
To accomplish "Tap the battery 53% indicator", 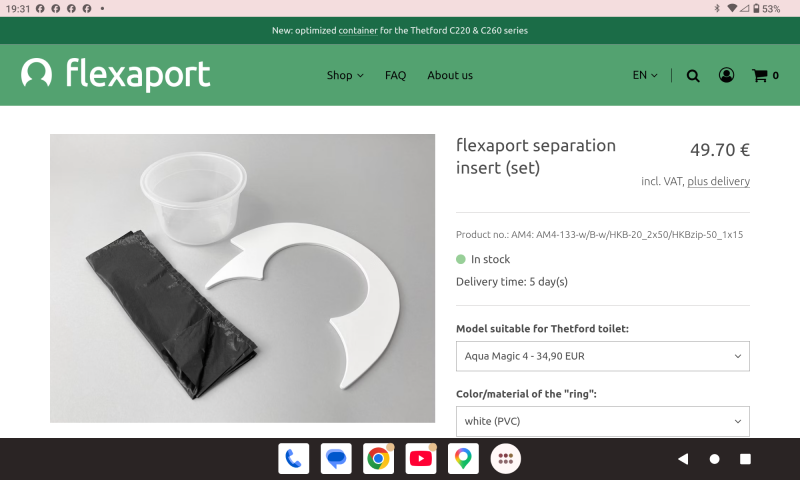I will coord(766,9).
